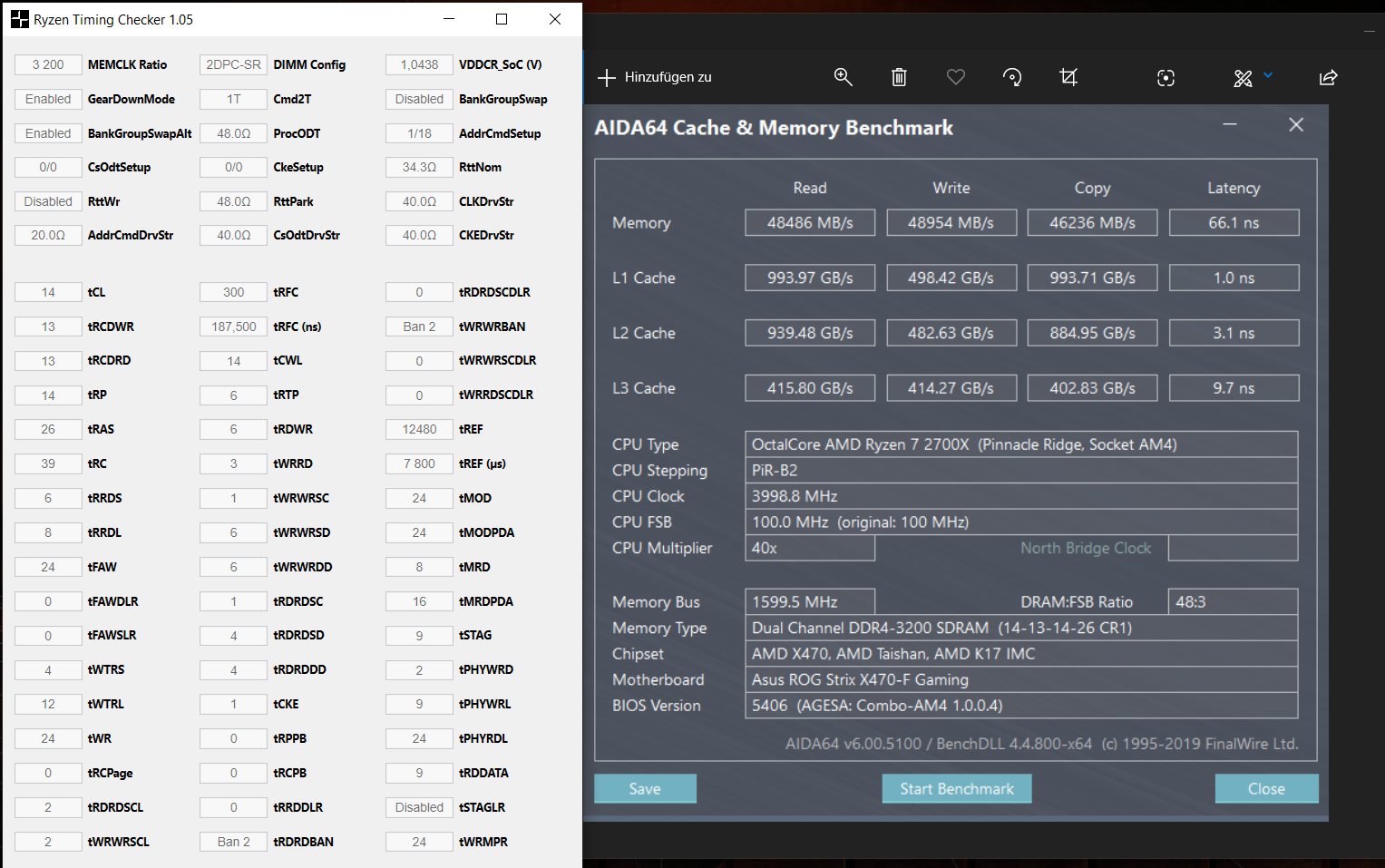Click the CPU Multiplier field 40x

(x=810, y=548)
